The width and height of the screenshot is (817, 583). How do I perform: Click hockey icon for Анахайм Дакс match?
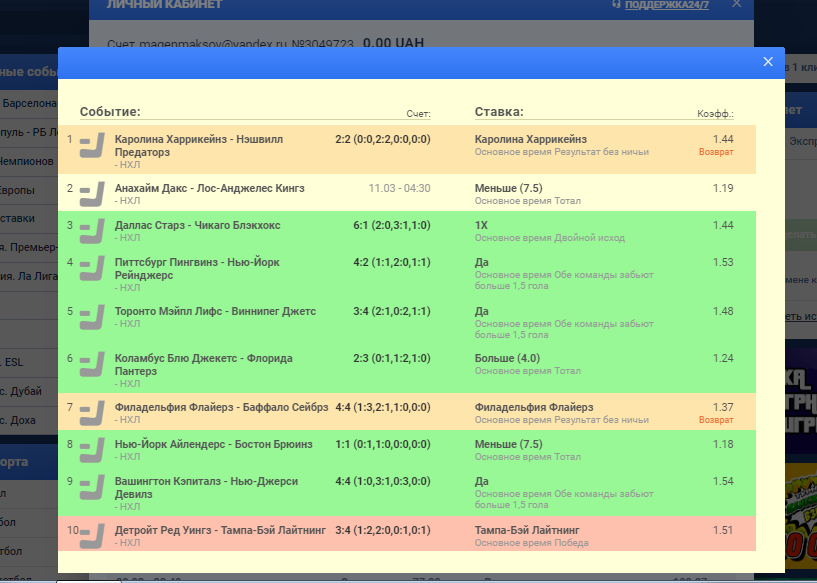pyautogui.click(x=92, y=194)
